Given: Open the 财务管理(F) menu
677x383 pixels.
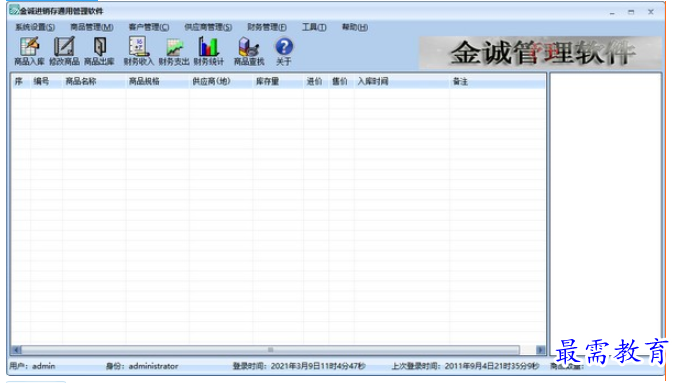Looking at the screenshot, I should 267,27.
